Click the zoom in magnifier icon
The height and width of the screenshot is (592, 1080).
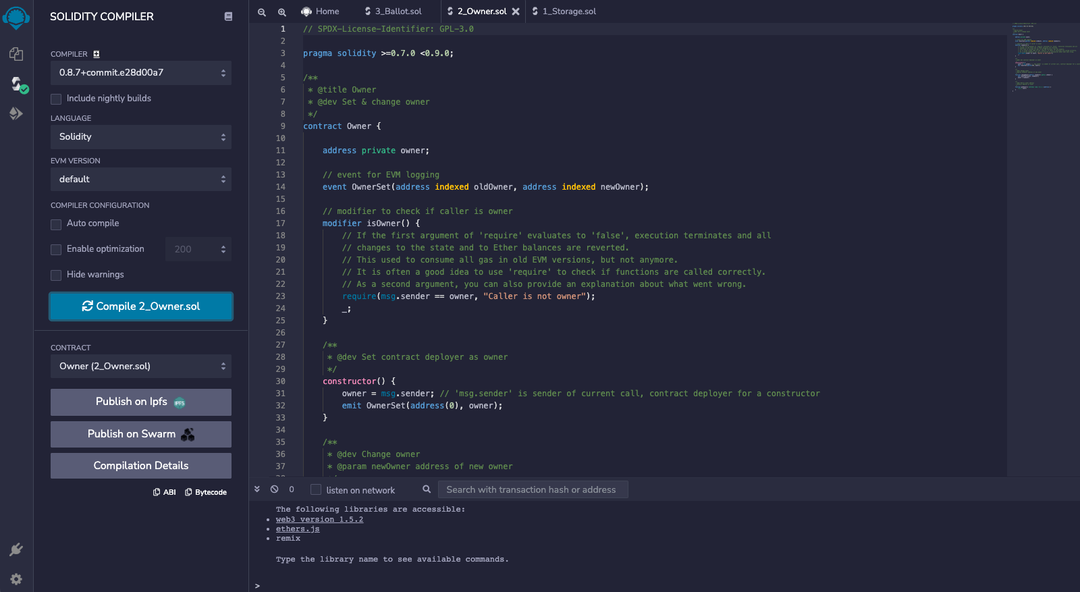(x=282, y=12)
